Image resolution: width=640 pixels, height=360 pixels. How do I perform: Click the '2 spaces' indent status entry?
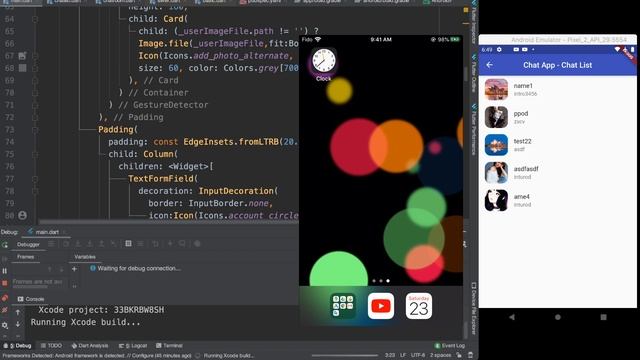[440, 355]
